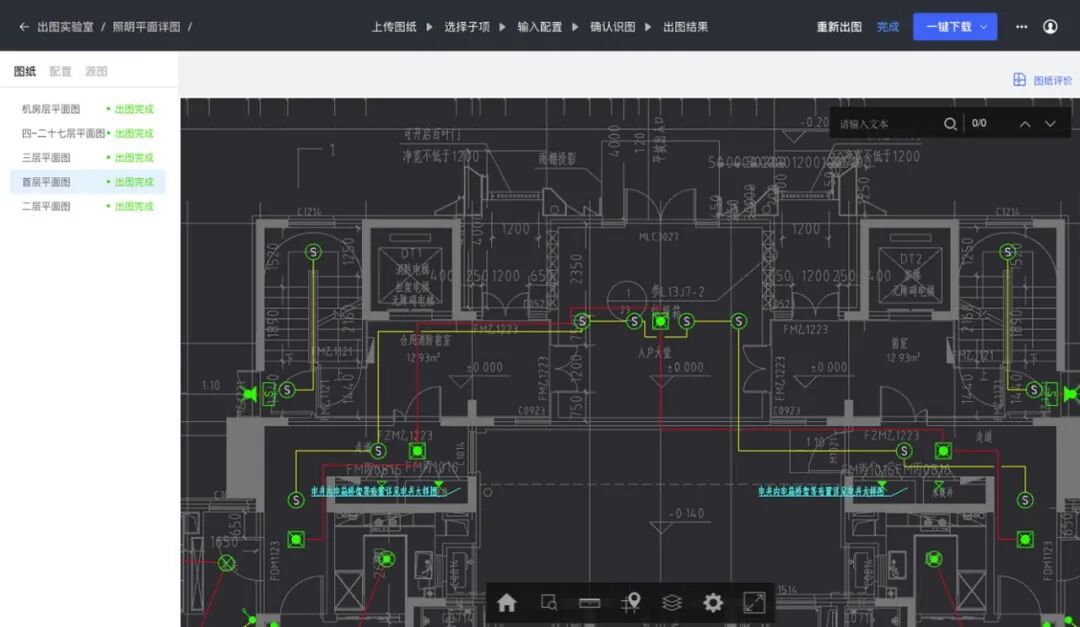This screenshot has height=627, width=1080.
Task: Go to the 上传图纸 step
Action: (x=394, y=27)
